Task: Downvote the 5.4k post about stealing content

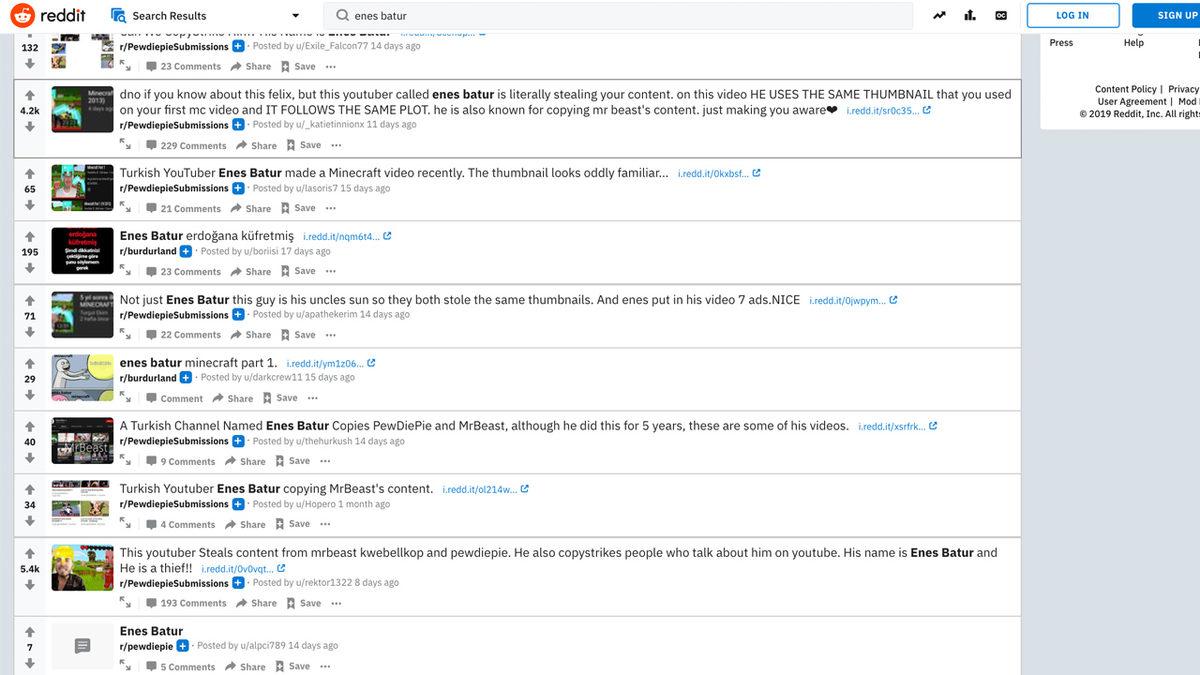Action: pyautogui.click(x=30, y=585)
